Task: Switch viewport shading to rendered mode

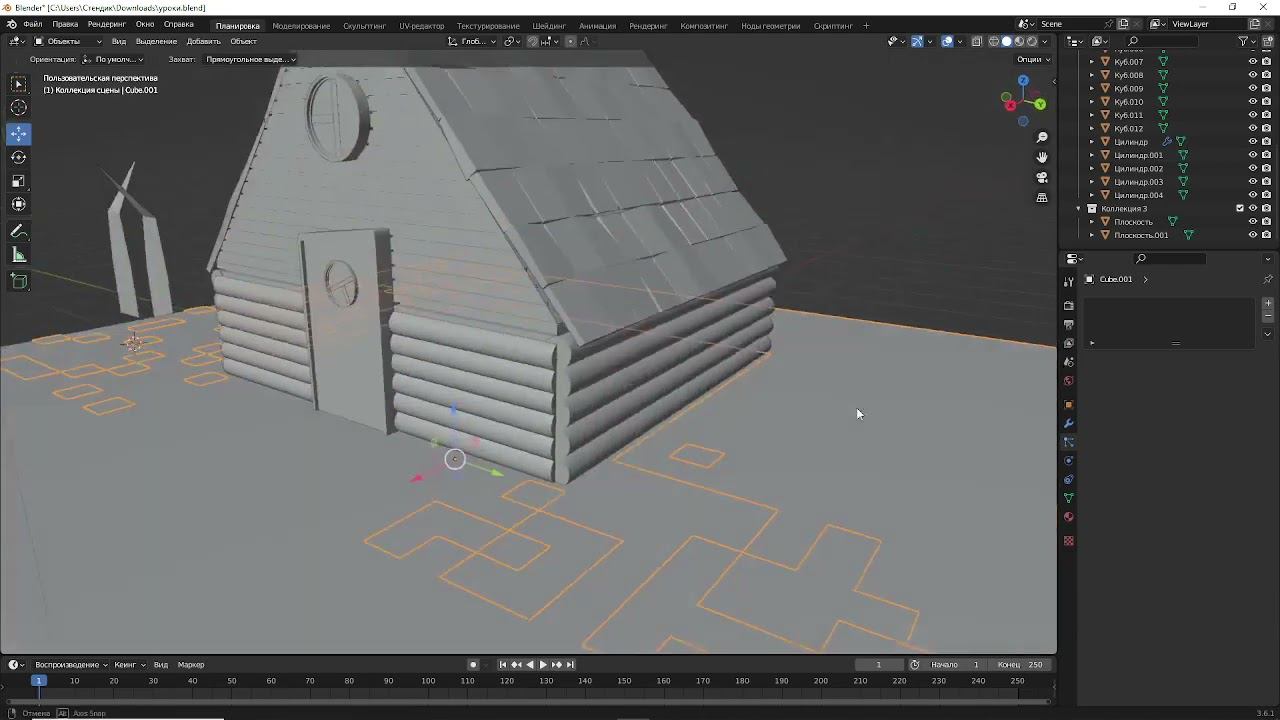Action: 1033,41
